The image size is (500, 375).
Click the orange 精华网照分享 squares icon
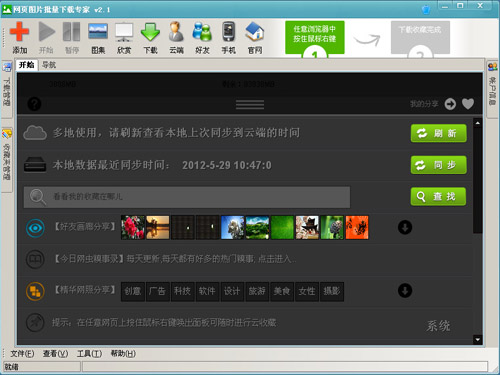pos(35,291)
